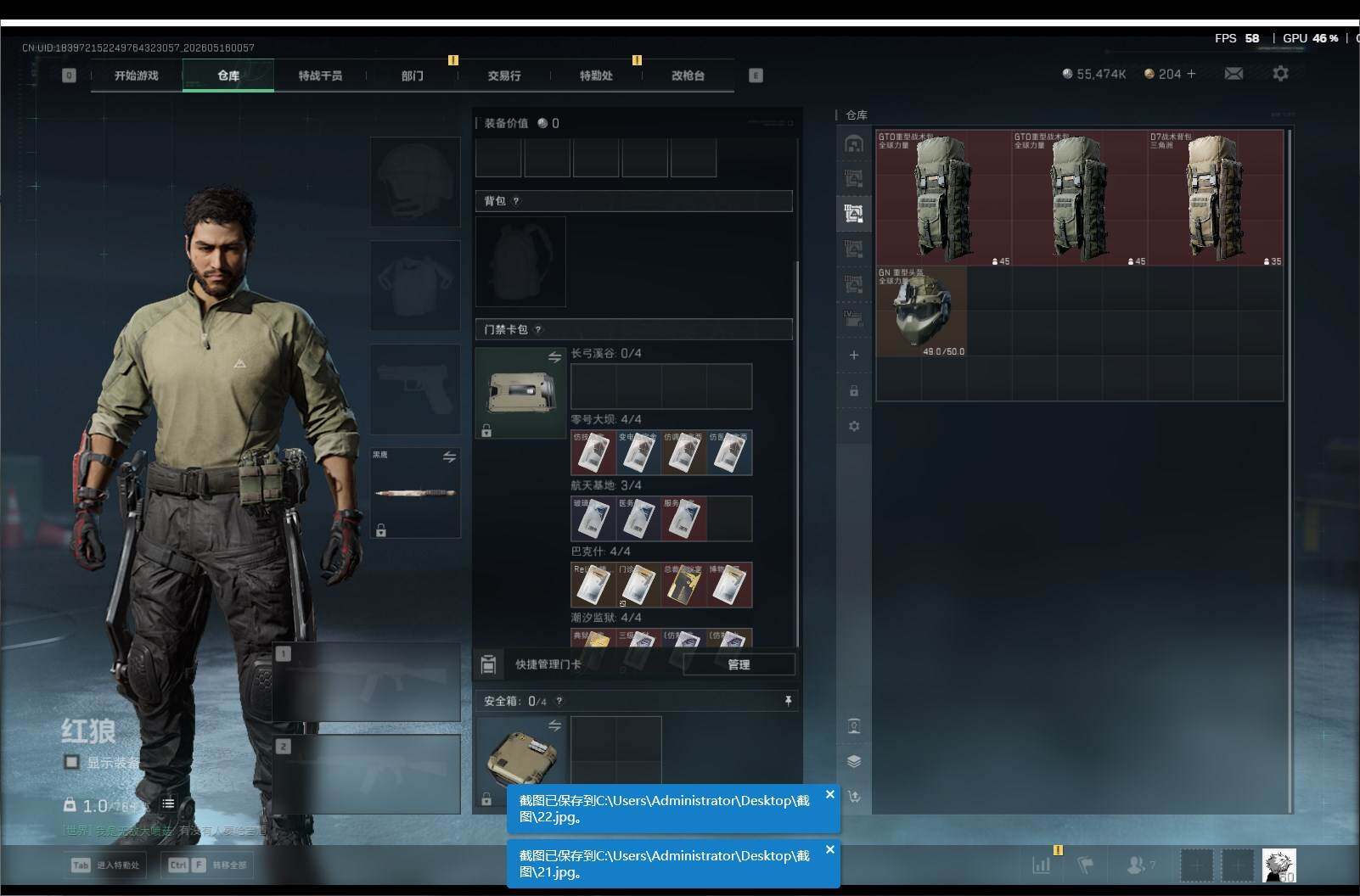Expand the carry weight list icon
This screenshot has height=896, width=1360.
[x=168, y=804]
